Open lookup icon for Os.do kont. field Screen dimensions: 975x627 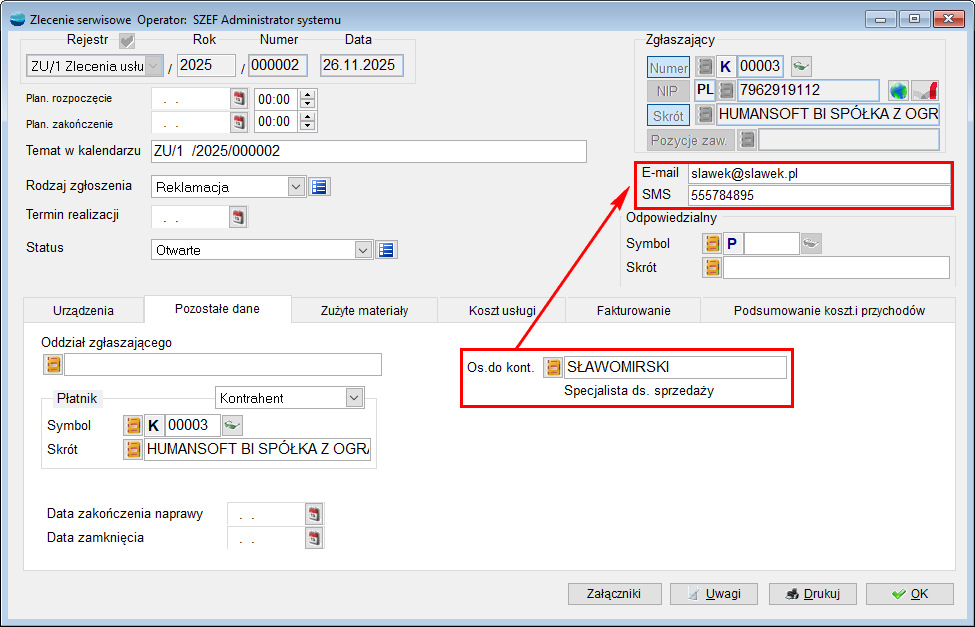click(552, 367)
